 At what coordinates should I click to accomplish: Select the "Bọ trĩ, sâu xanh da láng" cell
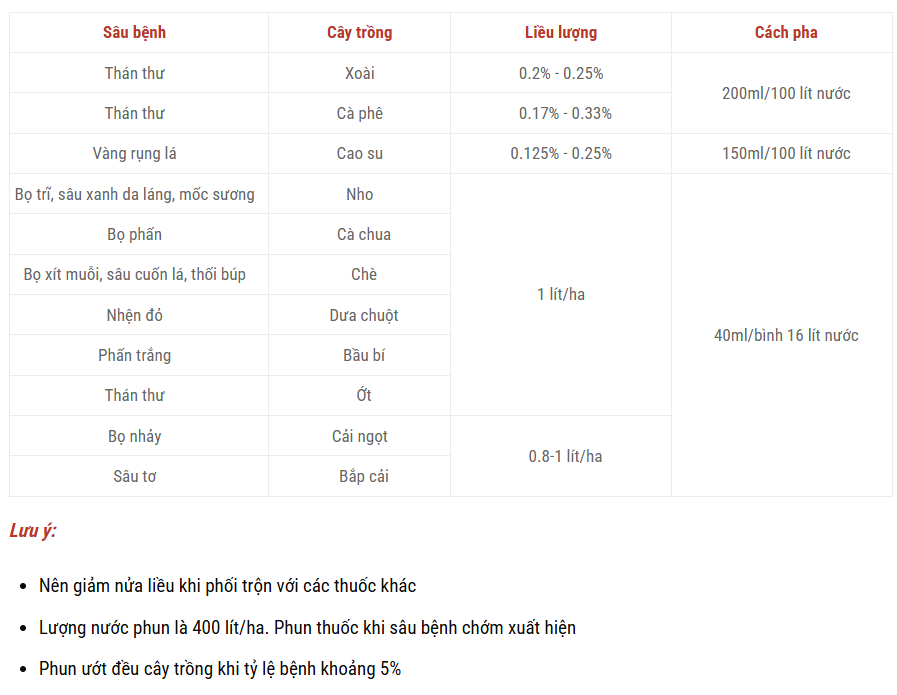(x=134, y=194)
